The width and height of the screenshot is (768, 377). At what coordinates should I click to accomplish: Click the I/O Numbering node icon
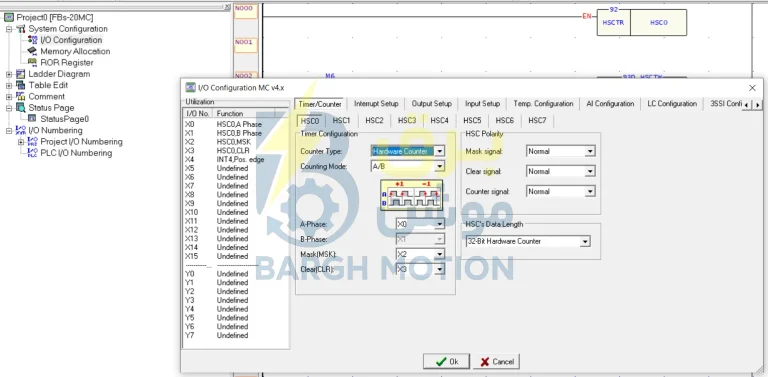[21, 130]
